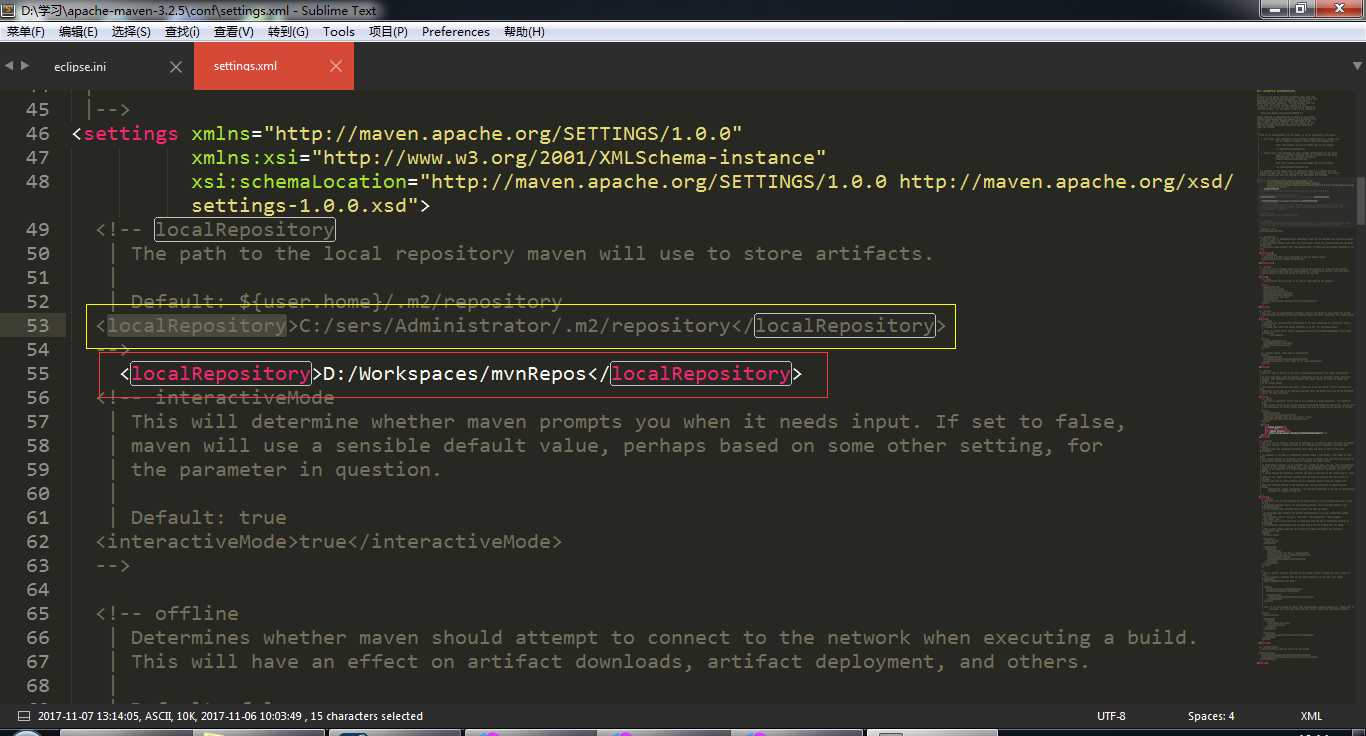
Task: Click the 'settings-1.0.0.xsd' wrapped text
Action: (299, 206)
